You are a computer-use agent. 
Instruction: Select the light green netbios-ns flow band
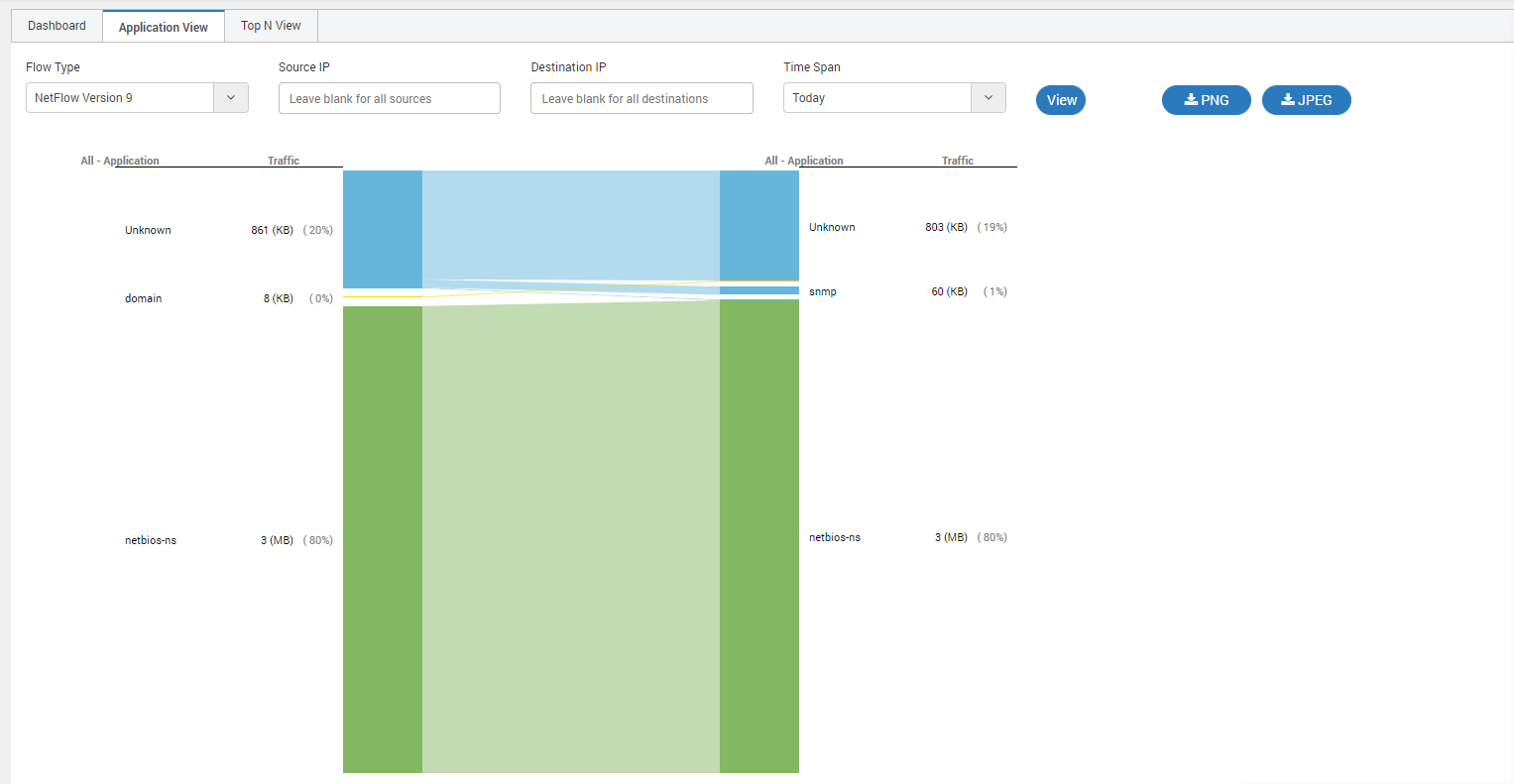[571, 537]
